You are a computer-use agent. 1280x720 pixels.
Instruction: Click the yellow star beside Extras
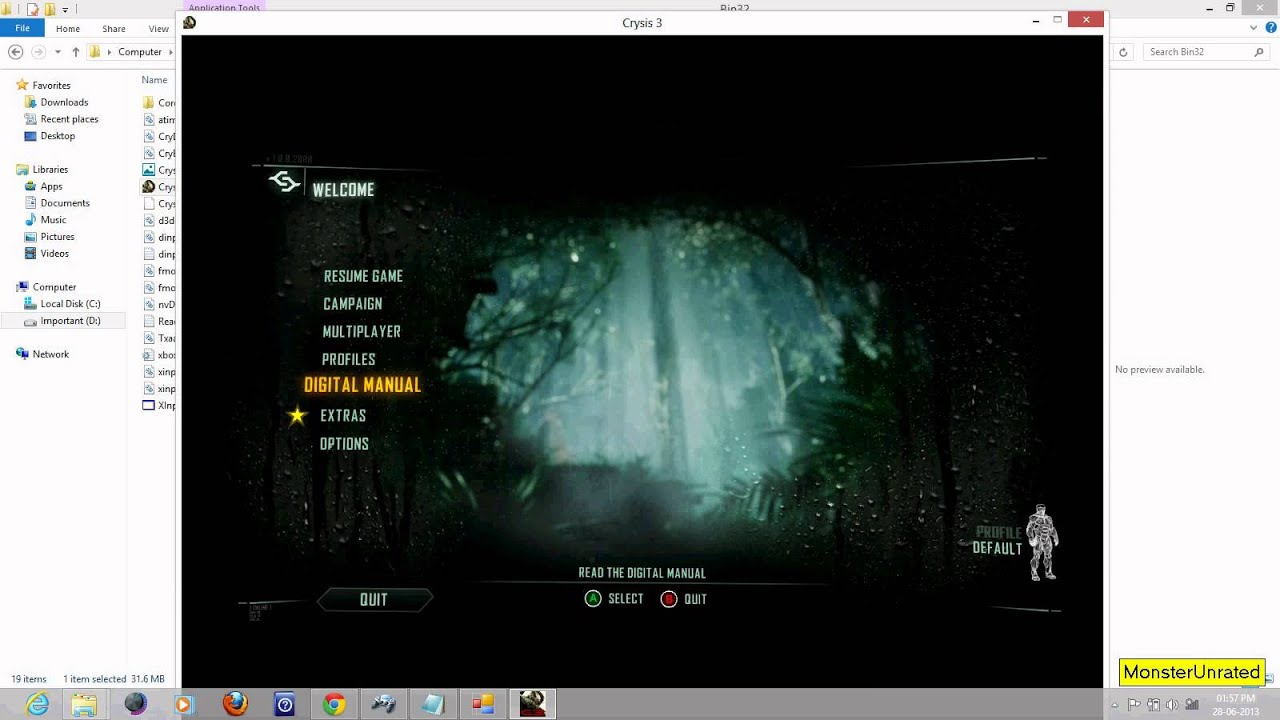(297, 415)
